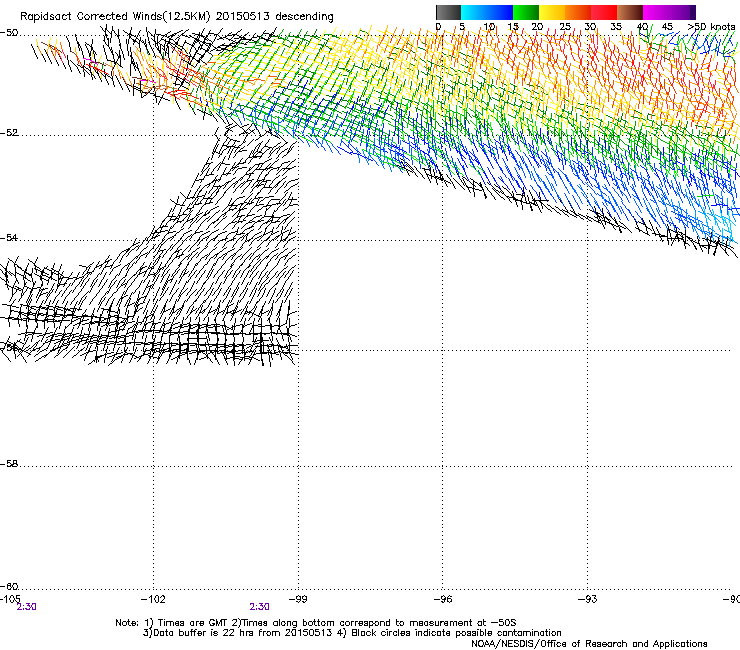Image resolution: width=740 pixels, height=650 pixels.
Task: Click the Rapidscat Corrected Winds title text
Action: [x=177, y=16]
